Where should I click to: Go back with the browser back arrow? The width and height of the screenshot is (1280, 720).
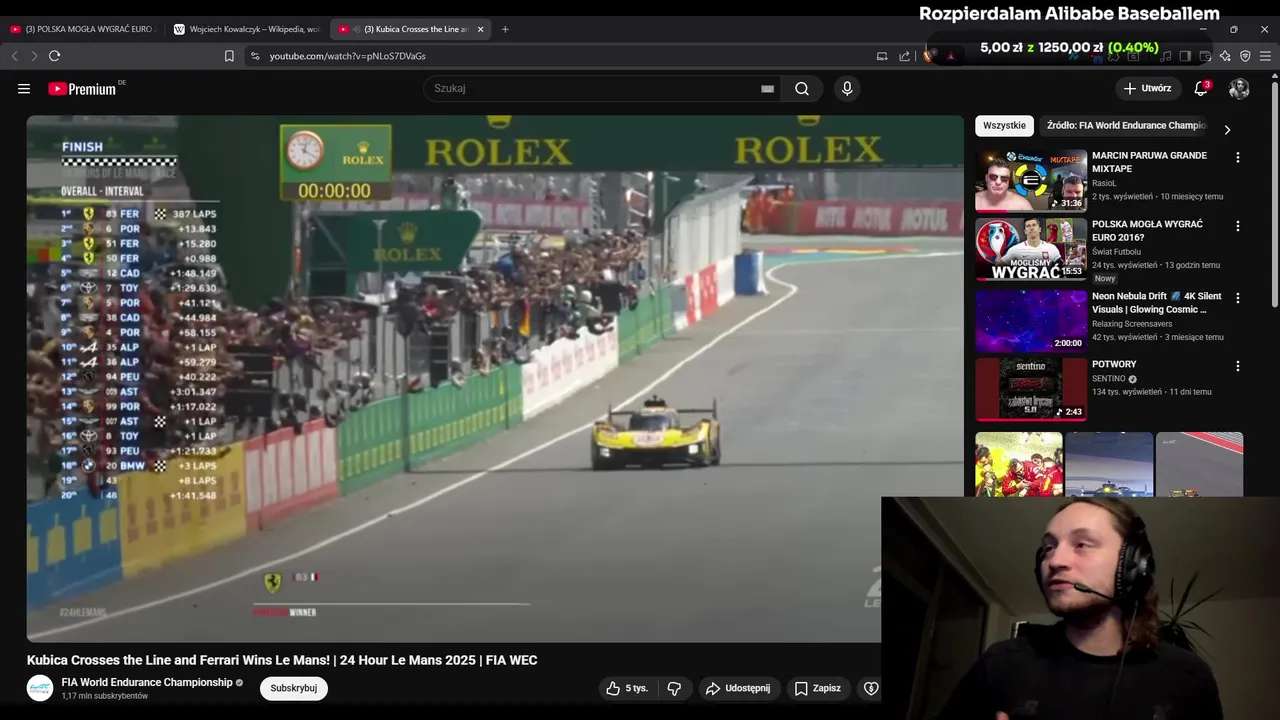click(14, 56)
